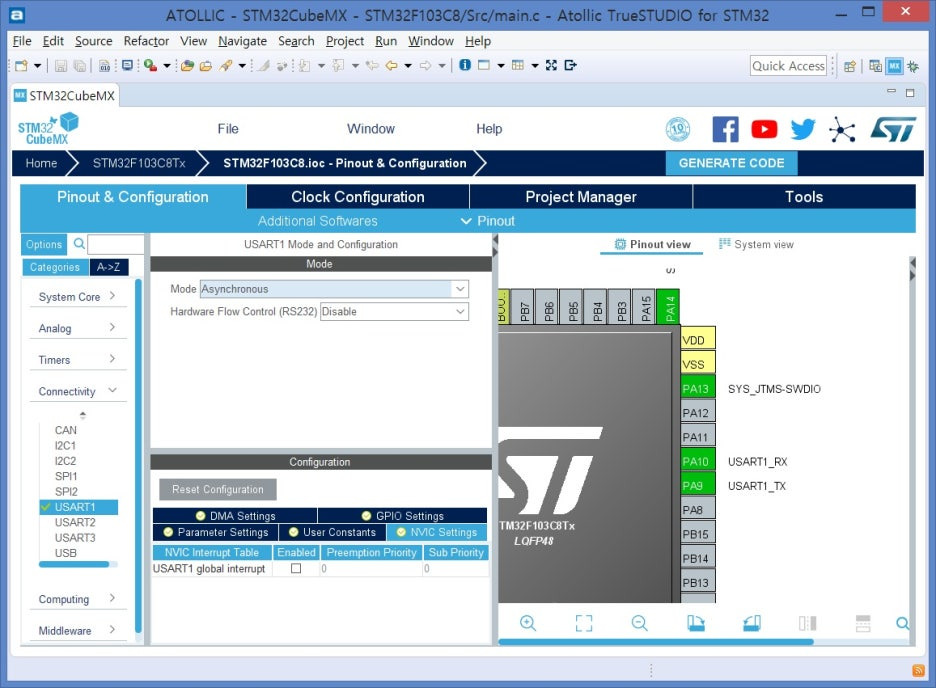Click the Reset Configuration button
This screenshot has height=688, width=936.
point(217,489)
